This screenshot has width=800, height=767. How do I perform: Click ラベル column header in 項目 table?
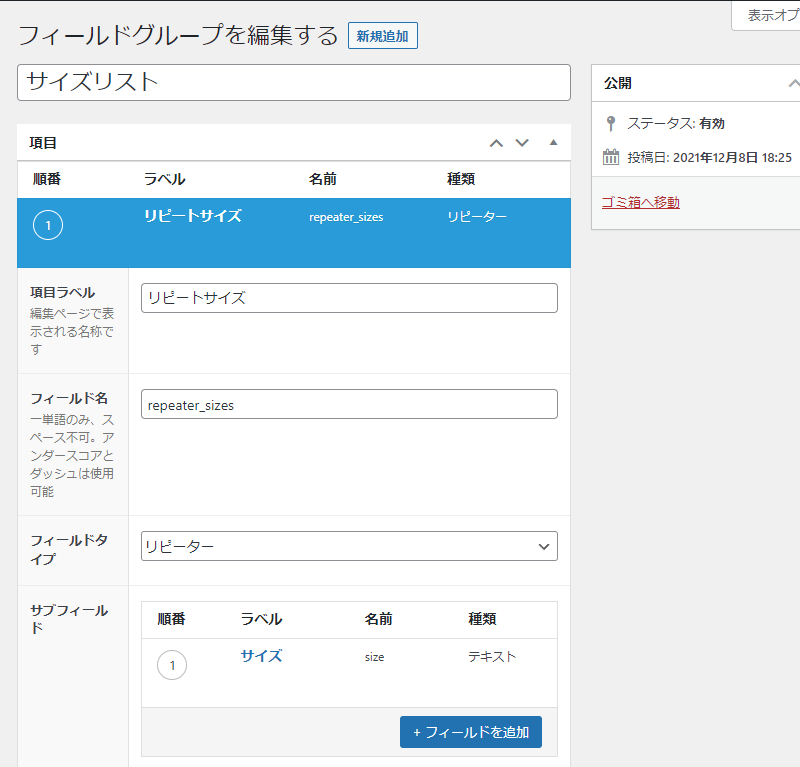tap(164, 179)
